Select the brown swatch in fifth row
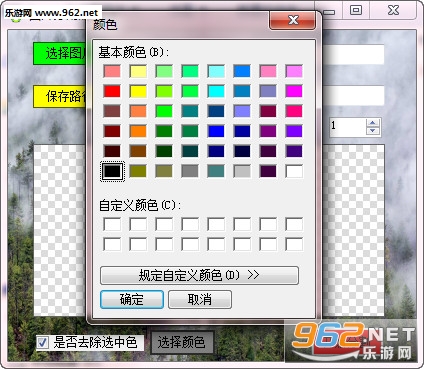This screenshot has height=369, width=424. [x=138, y=151]
